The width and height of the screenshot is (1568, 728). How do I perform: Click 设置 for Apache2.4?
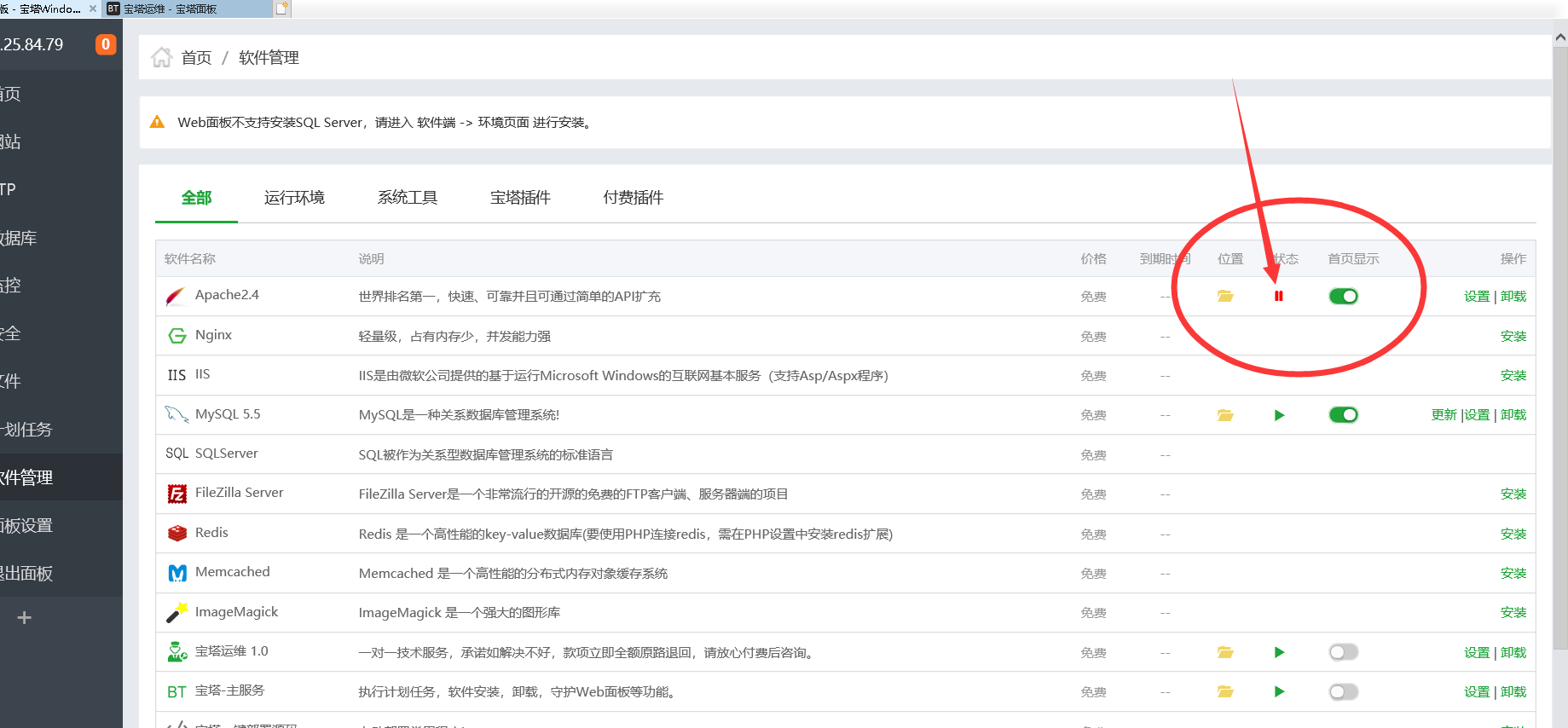[1477, 296]
